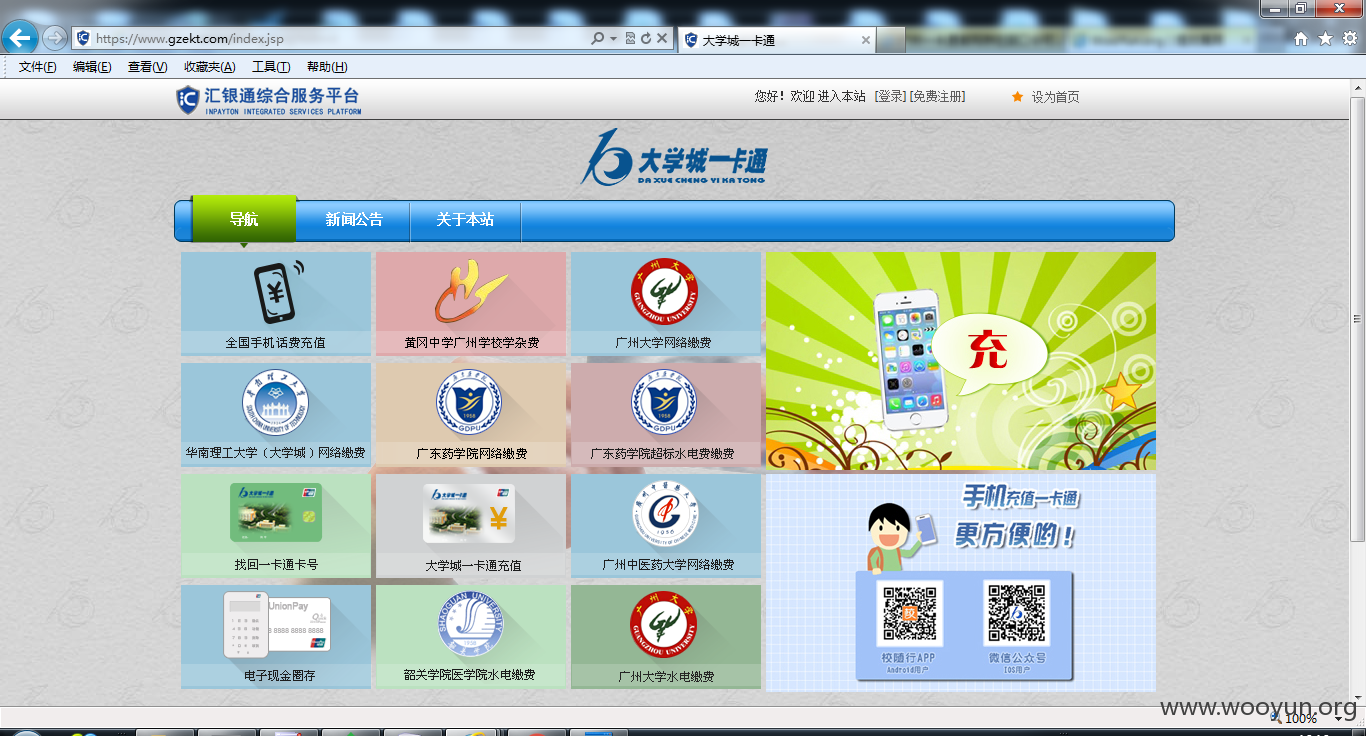The width and height of the screenshot is (1366, 736).
Task: Click the 100% zoom level in status bar
Action: (1300, 718)
